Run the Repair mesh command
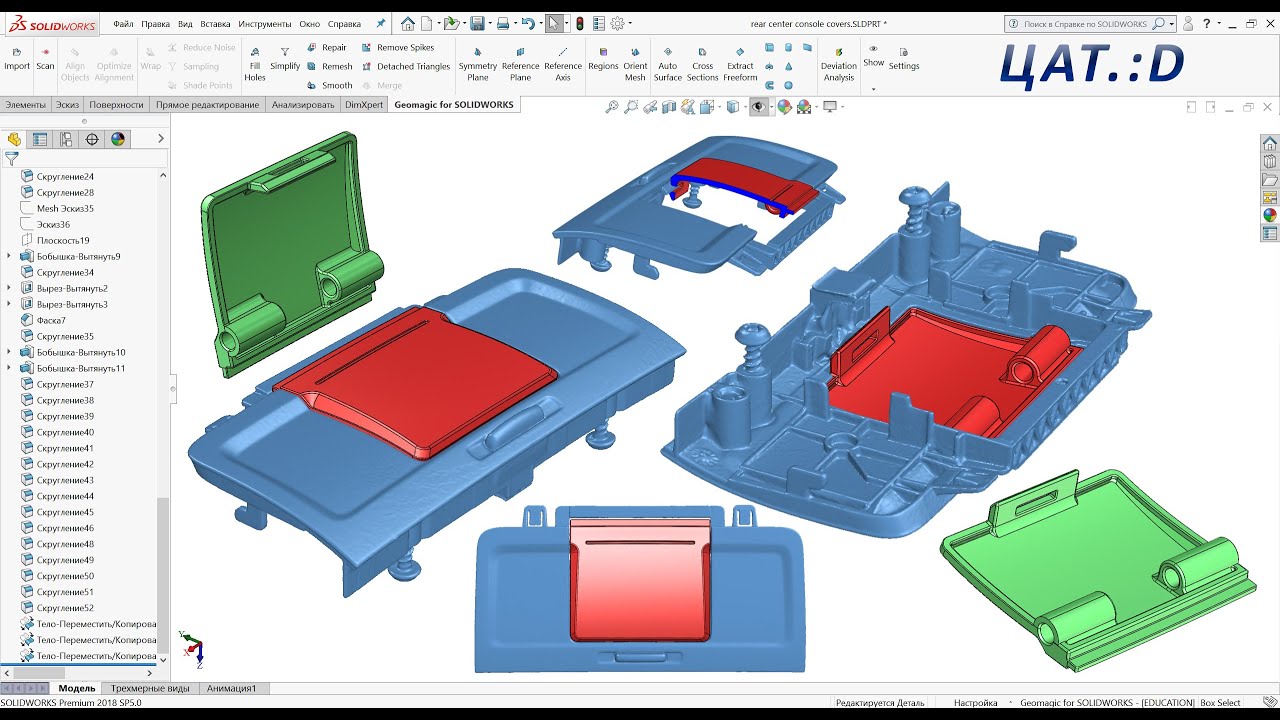This screenshot has height=720, width=1280. pos(327,48)
